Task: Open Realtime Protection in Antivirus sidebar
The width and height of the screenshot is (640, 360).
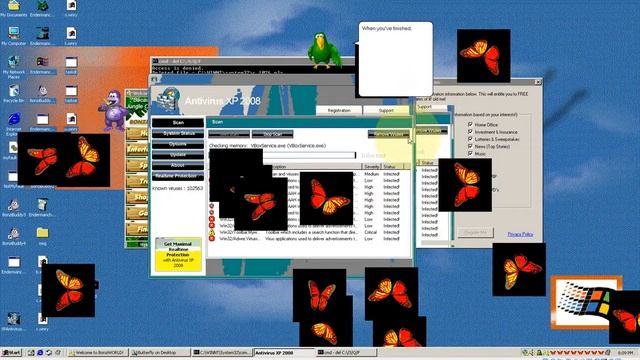Action: tap(178, 176)
